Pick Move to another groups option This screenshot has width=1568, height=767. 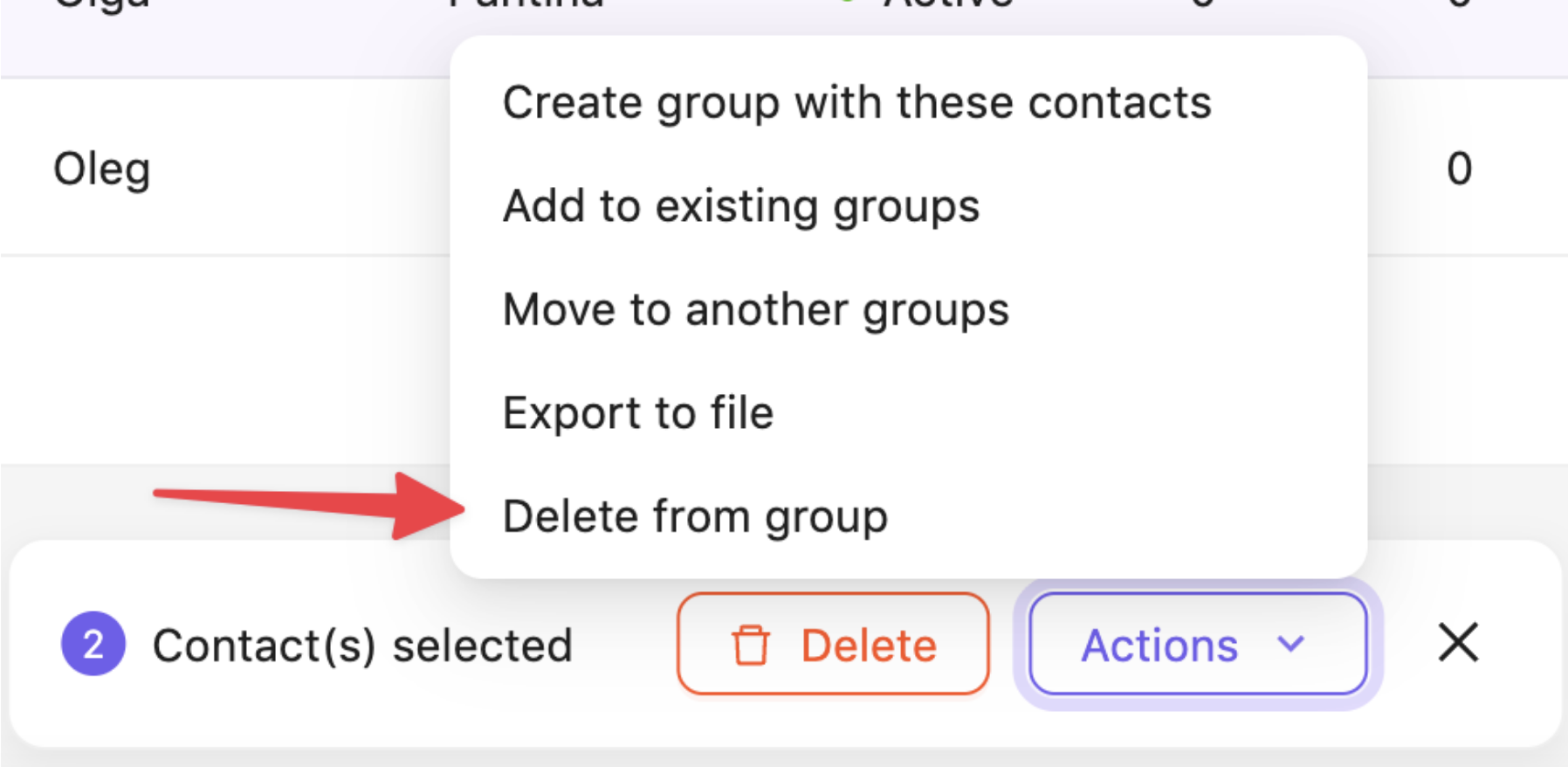756,309
